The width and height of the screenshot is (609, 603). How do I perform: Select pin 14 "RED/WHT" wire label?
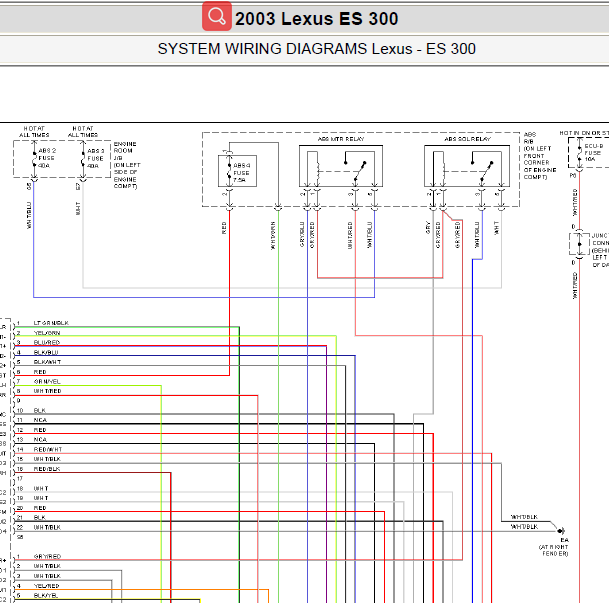tap(48, 449)
